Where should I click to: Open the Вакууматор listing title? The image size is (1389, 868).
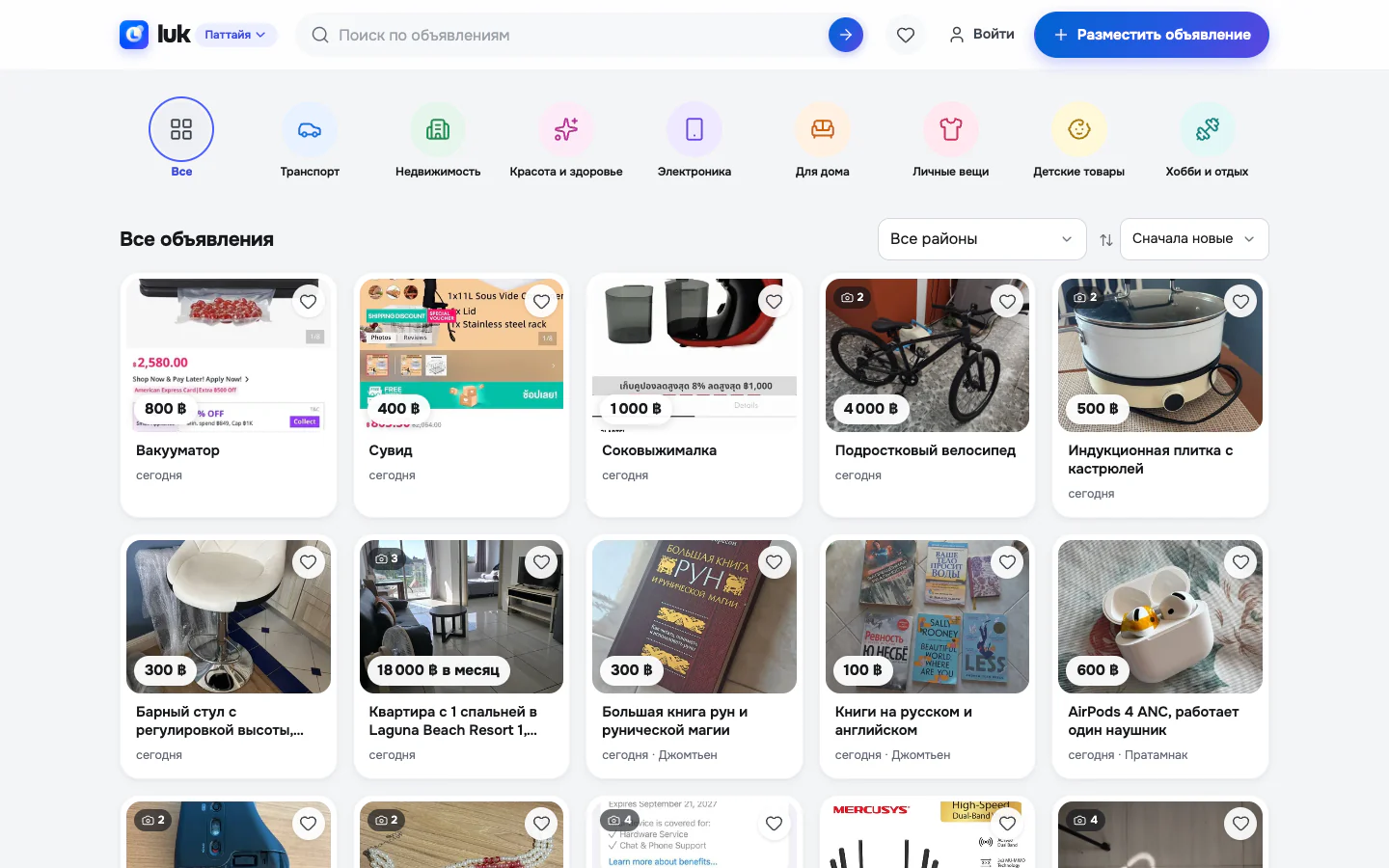(x=177, y=450)
